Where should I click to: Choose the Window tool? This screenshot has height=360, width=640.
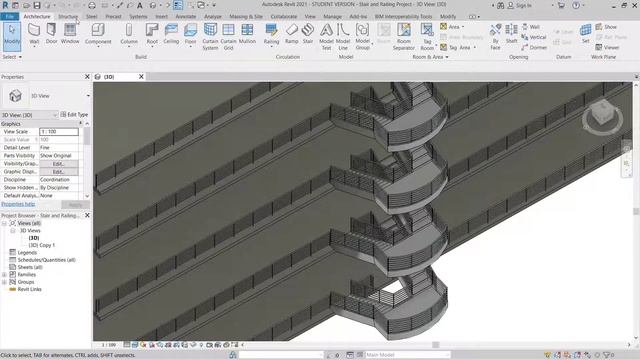tap(70, 33)
